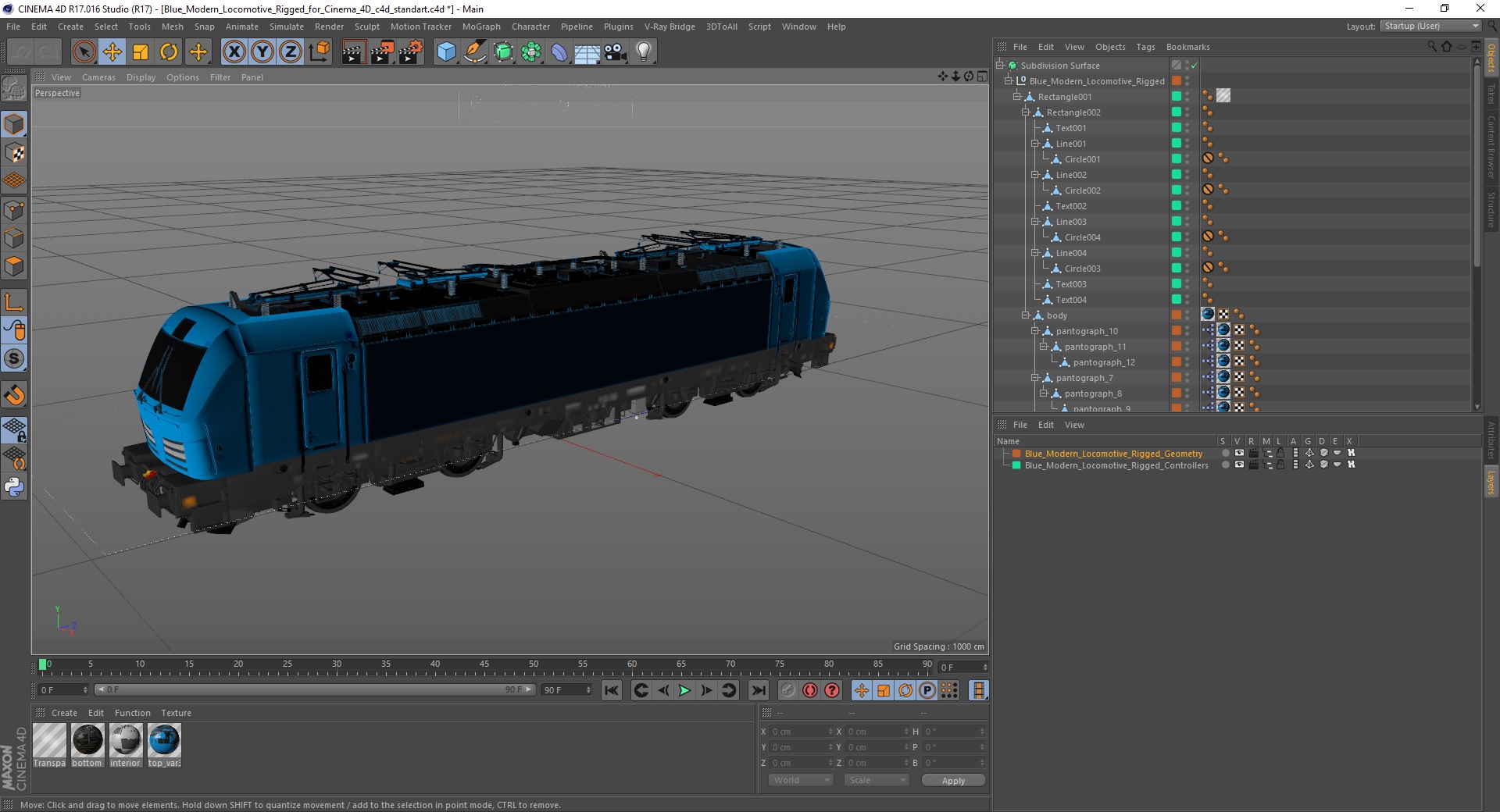The height and width of the screenshot is (812, 1500).
Task: Toggle Autokeying button
Action: click(810, 690)
